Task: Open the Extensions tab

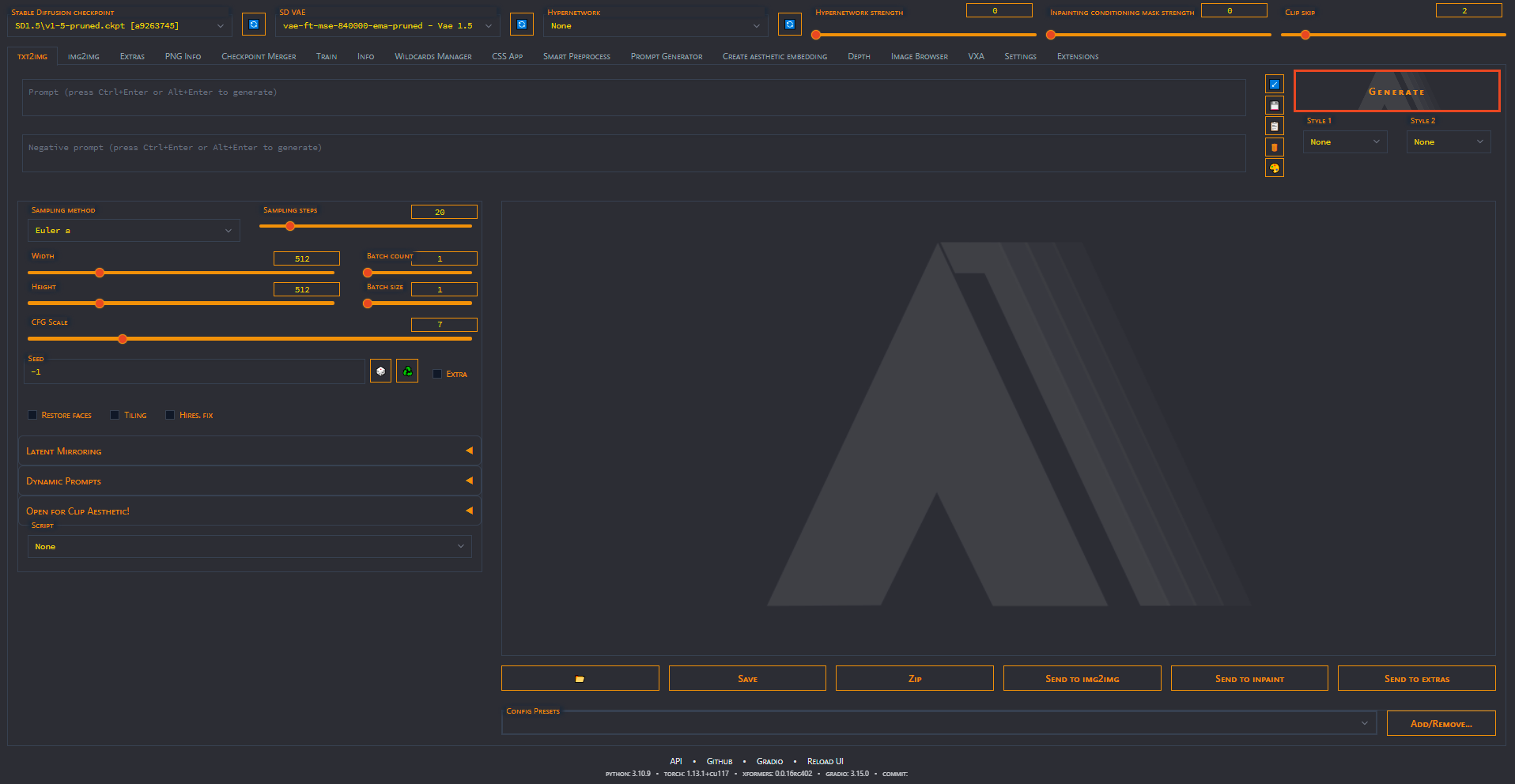Action: tap(1078, 57)
